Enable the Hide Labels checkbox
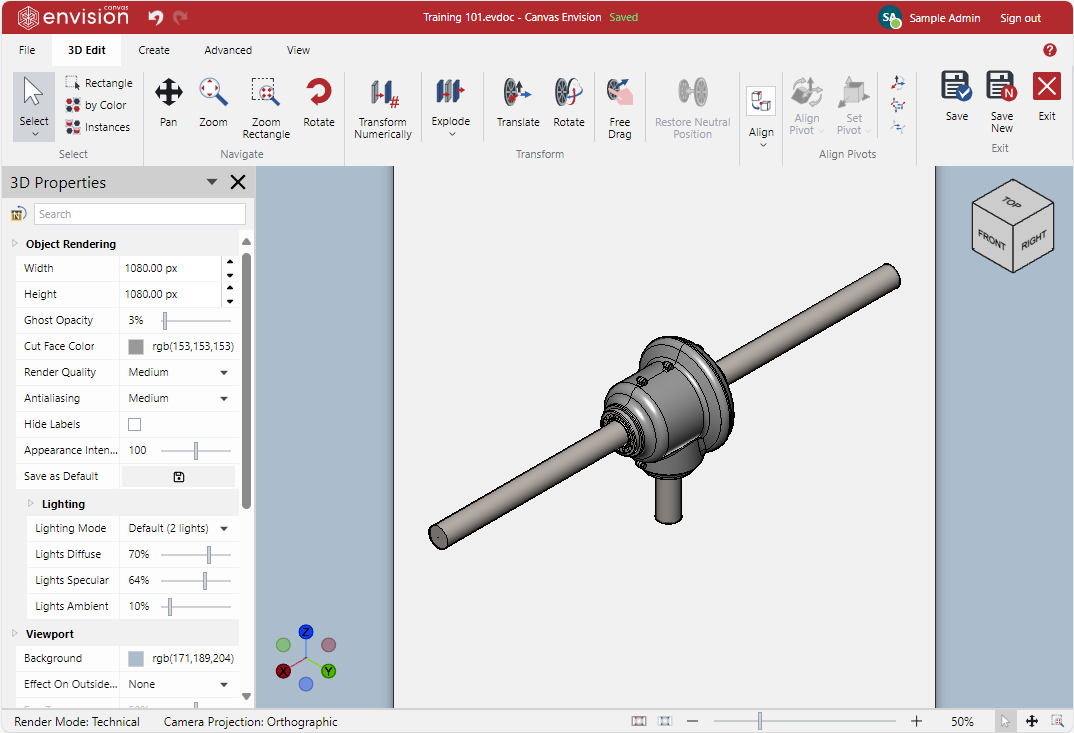The width and height of the screenshot is (1074, 733). (x=135, y=424)
